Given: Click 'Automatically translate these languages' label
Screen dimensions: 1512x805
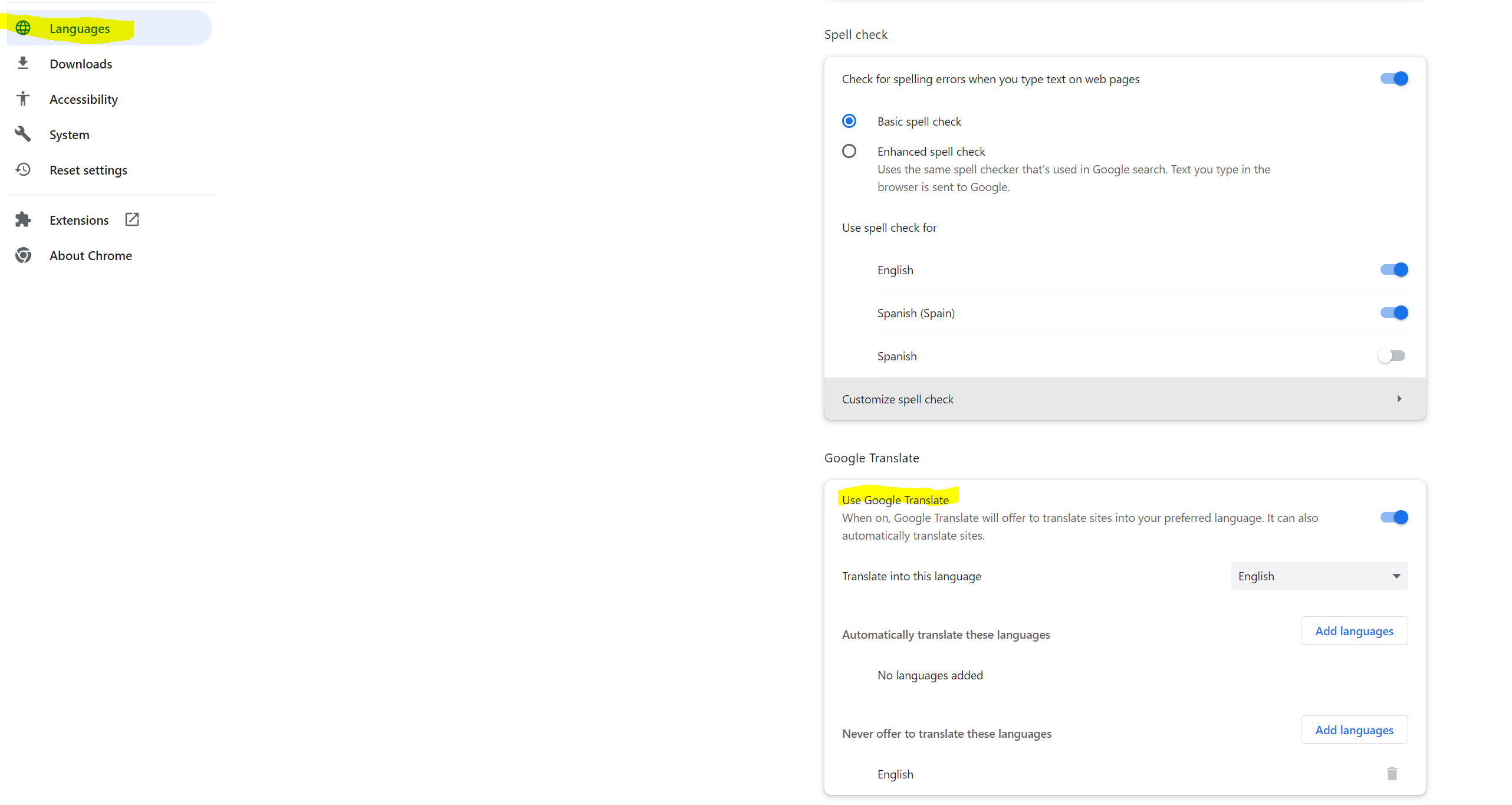Looking at the screenshot, I should [946, 635].
